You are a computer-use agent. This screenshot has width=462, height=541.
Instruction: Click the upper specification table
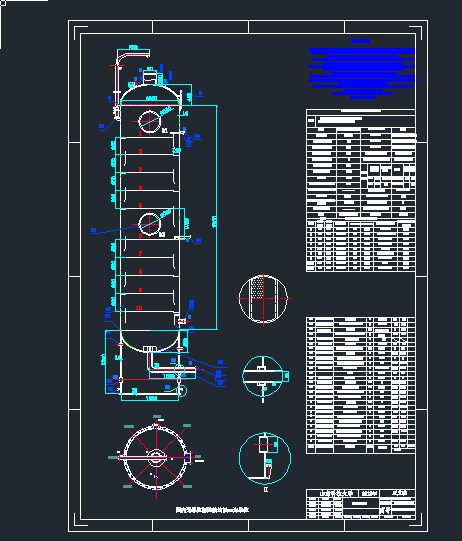click(361, 190)
